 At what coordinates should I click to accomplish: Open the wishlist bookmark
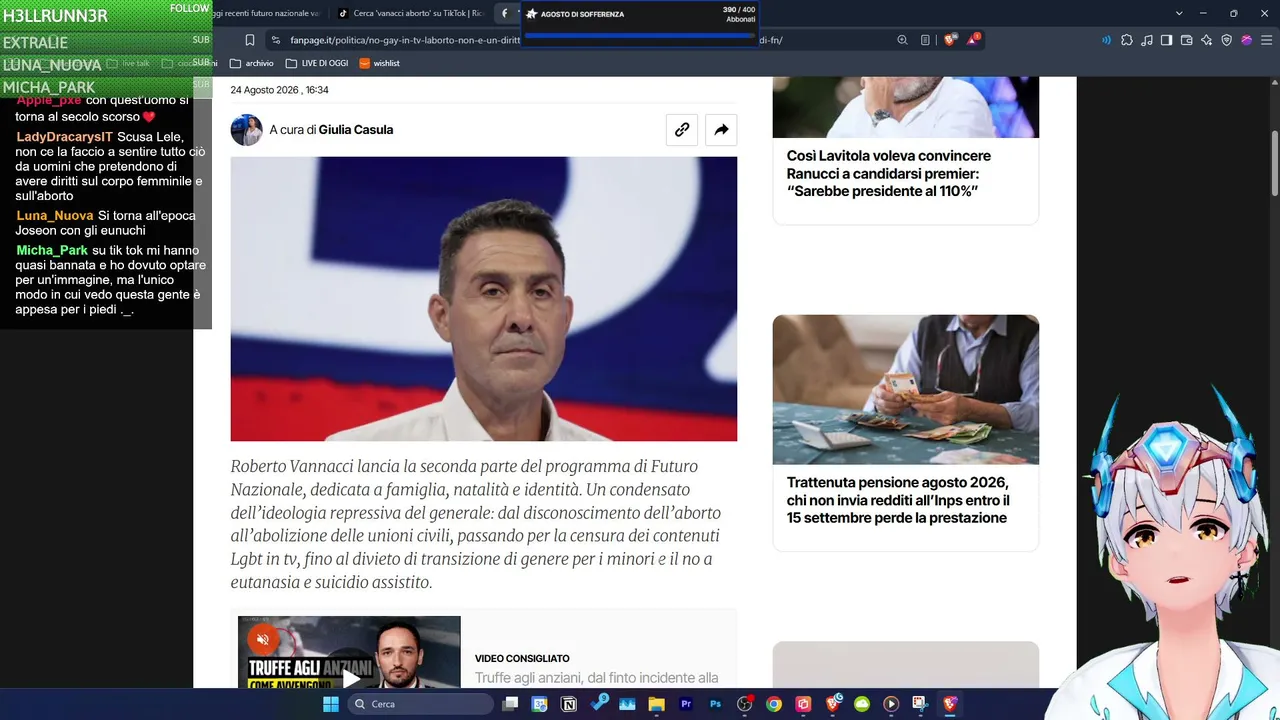(x=380, y=63)
